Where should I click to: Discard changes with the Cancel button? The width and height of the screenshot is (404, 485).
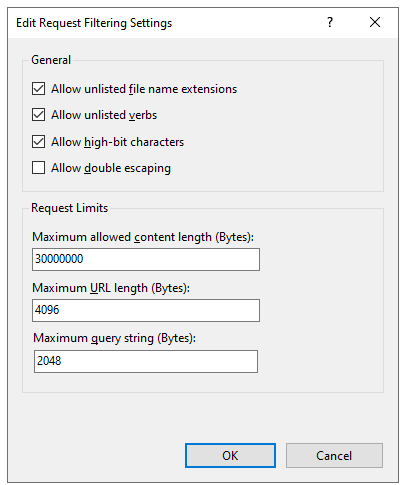[x=334, y=455]
